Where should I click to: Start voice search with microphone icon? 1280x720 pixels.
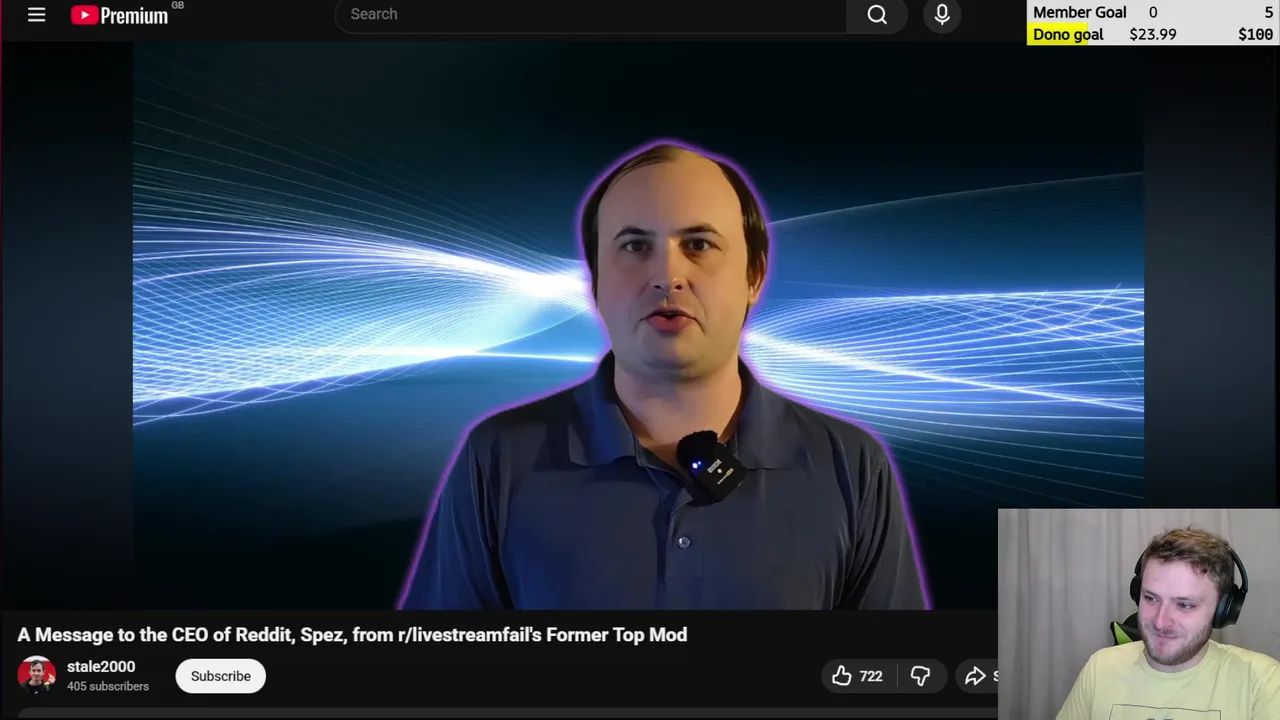tap(942, 14)
